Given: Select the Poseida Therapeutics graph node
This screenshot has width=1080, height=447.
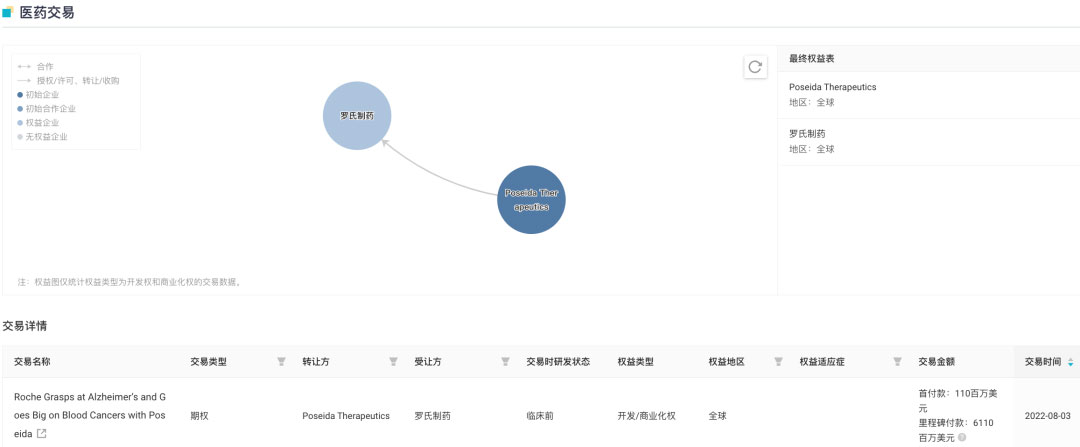Looking at the screenshot, I should pos(531,200).
